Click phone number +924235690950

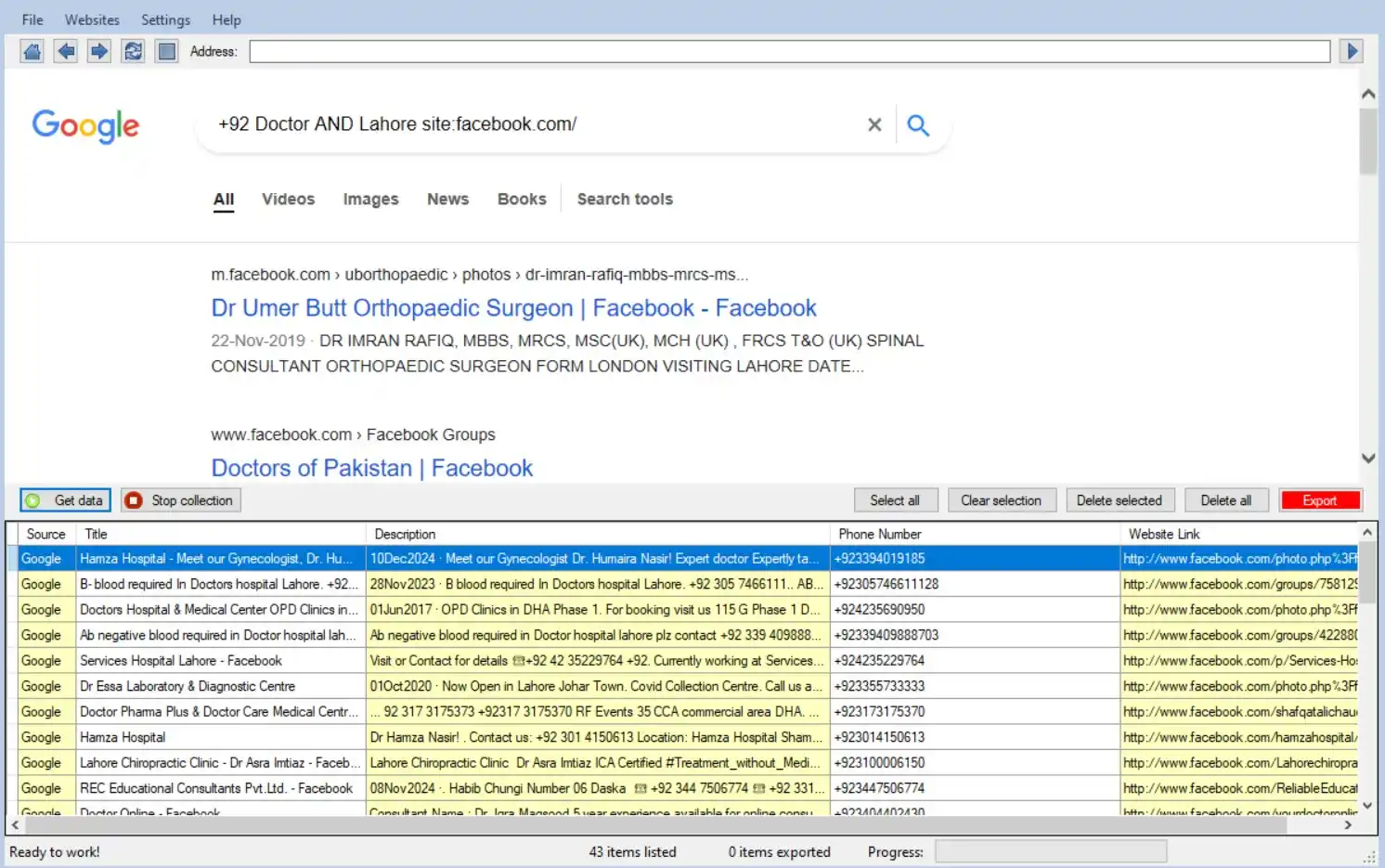(x=879, y=610)
